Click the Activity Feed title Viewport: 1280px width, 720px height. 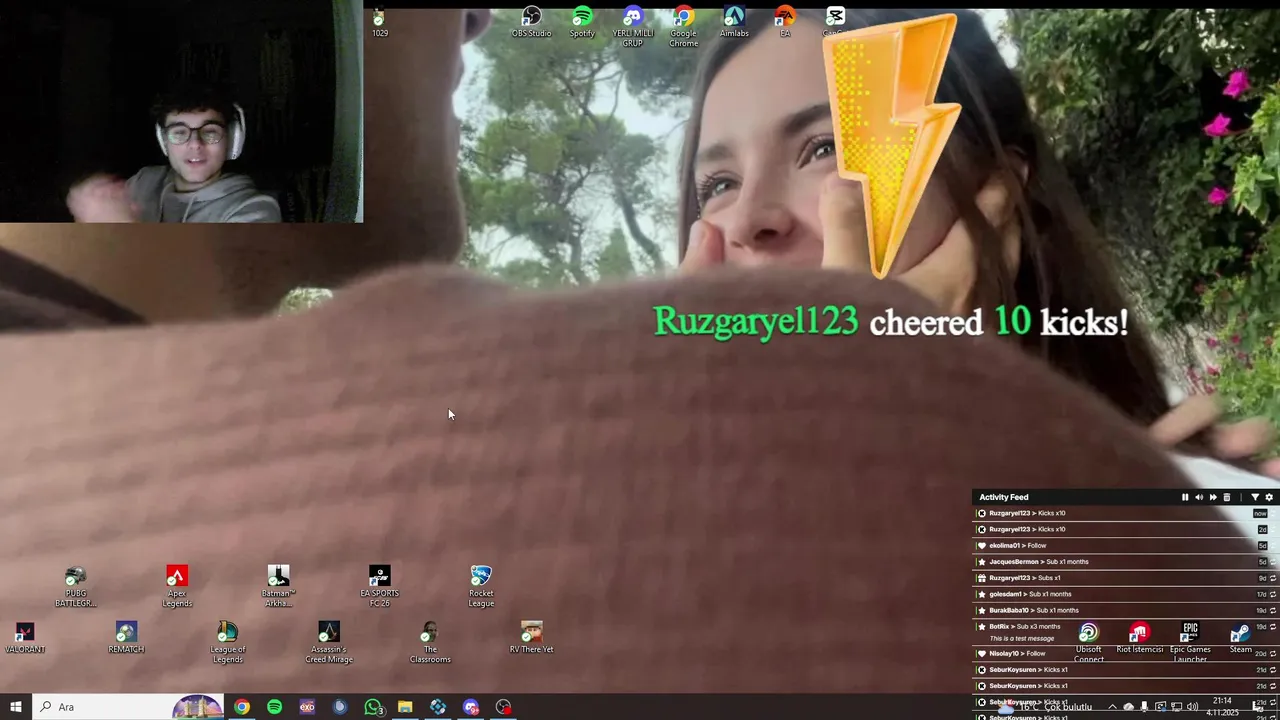pyautogui.click(x=1004, y=497)
